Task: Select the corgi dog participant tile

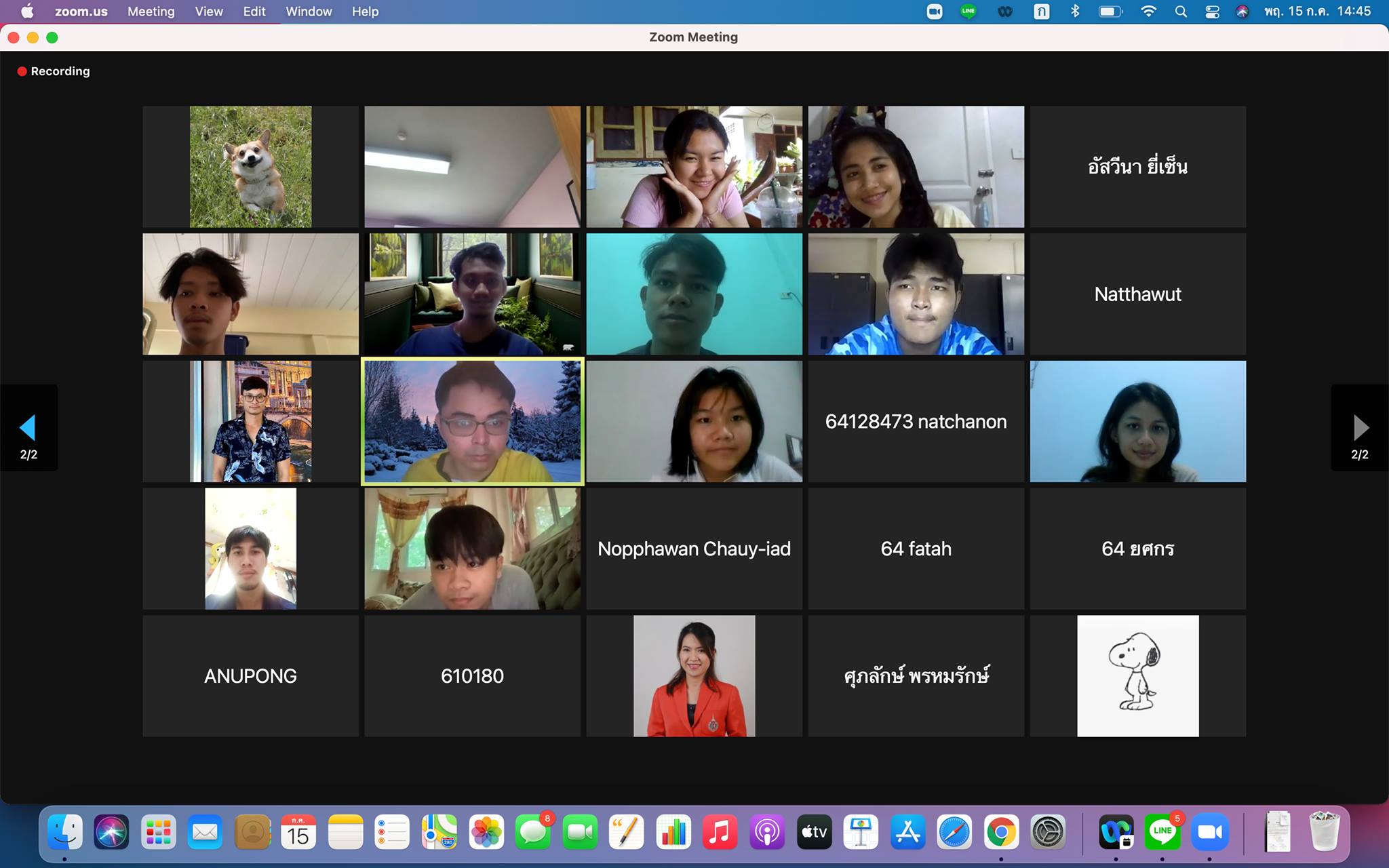Action: [x=250, y=167]
